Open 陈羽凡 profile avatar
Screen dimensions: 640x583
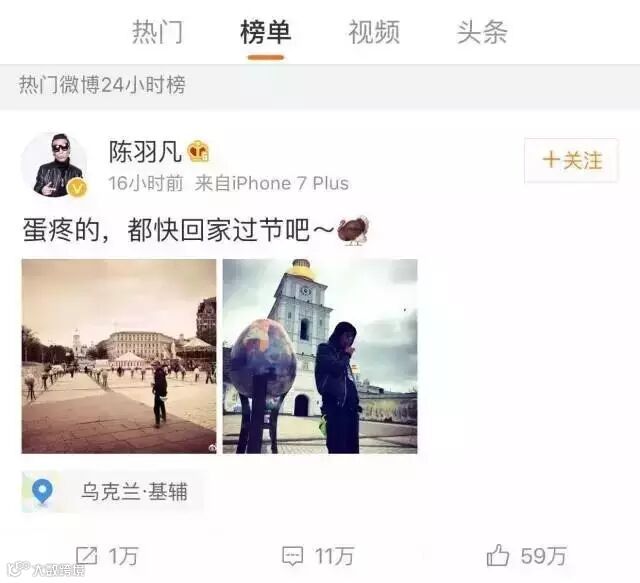click(55, 165)
